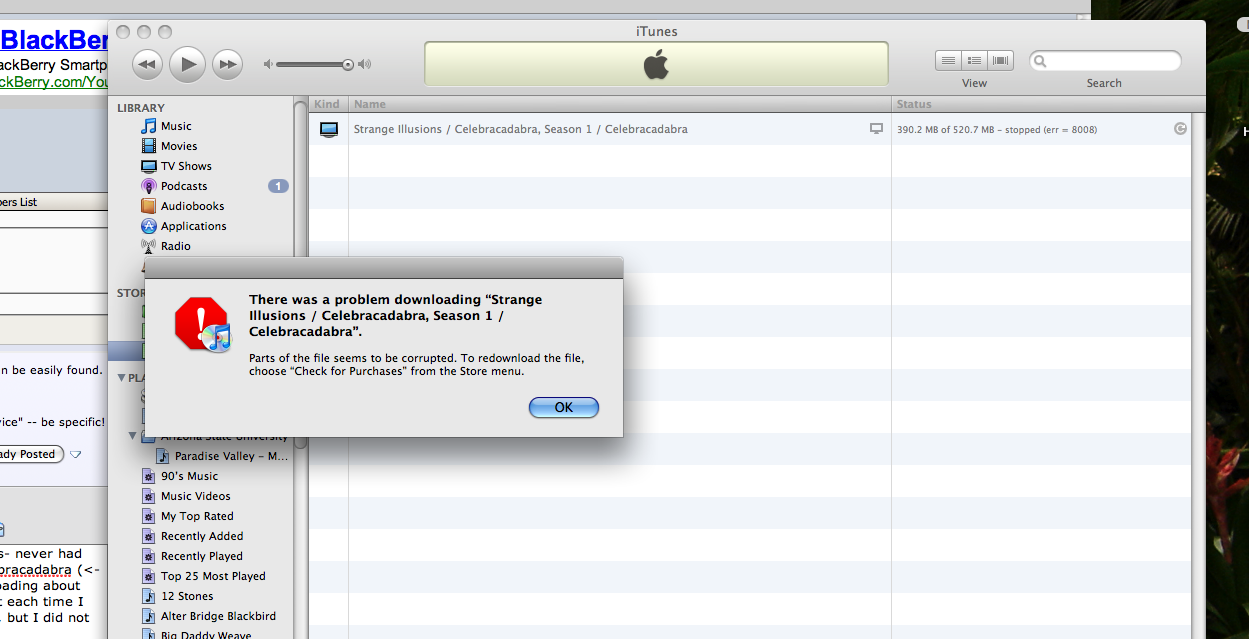Click the note icon beside Alter Bridge Blackbird
Image resolution: width=1249 pixels, height=639 pixels.
coord(149,616)
